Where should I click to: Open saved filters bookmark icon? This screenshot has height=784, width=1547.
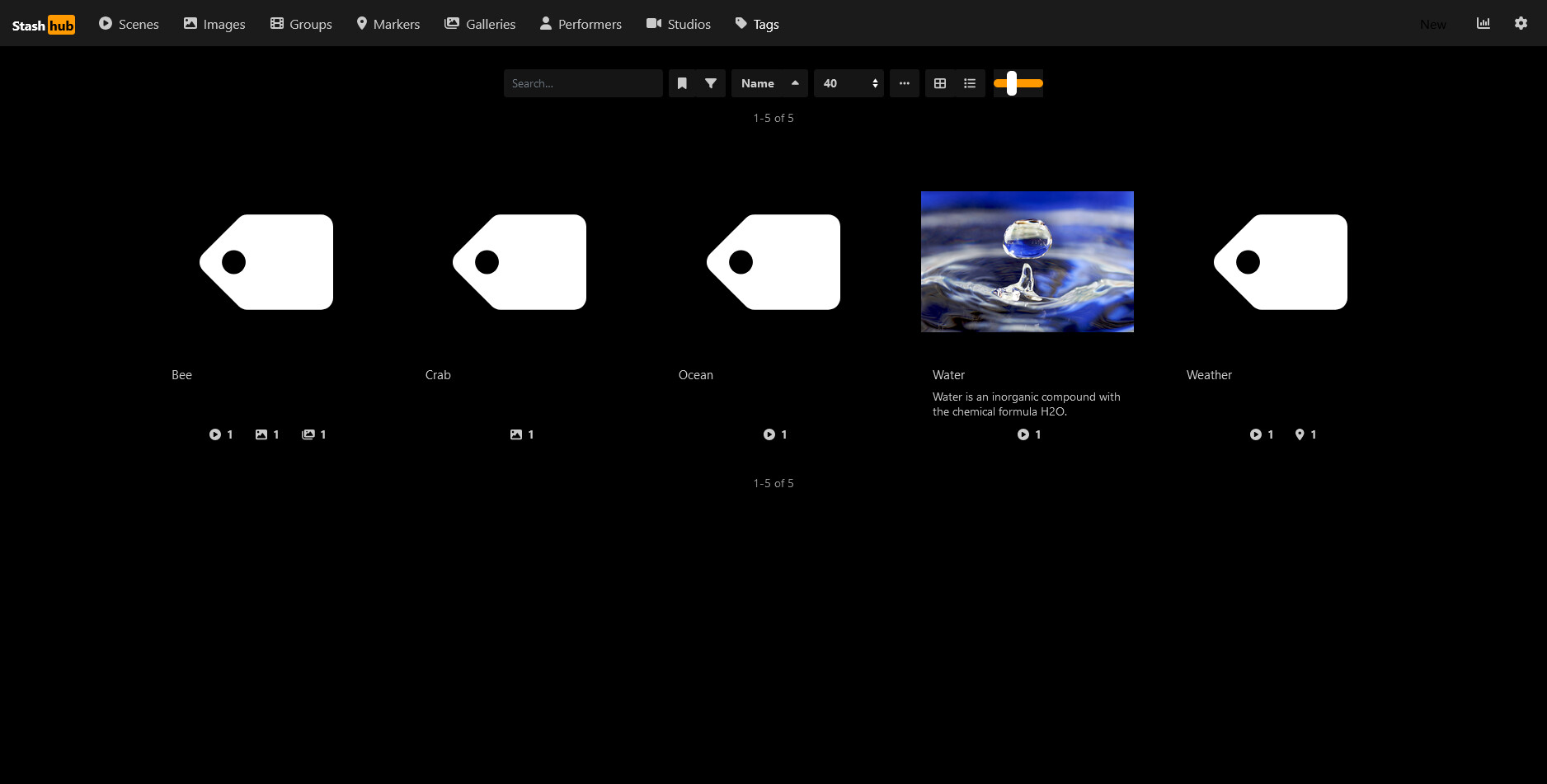tap(682, 83)
